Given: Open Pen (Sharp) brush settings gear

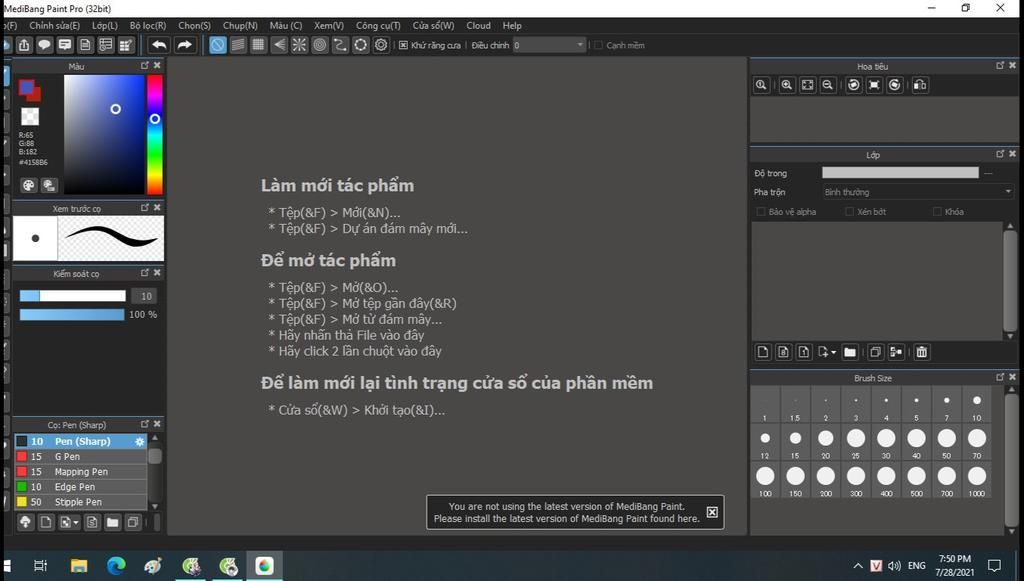Looking at the screenshot, I should click(139, 442).
